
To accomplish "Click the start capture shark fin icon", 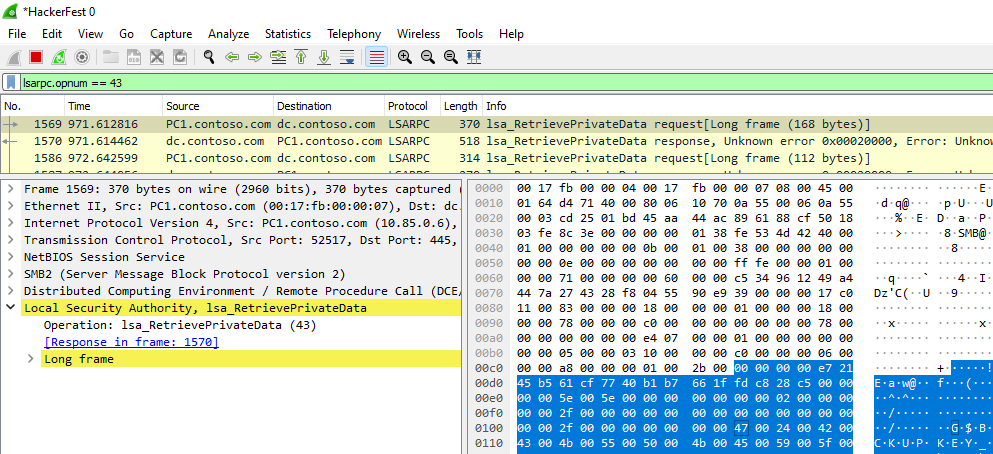I will [x=13, y=57].
